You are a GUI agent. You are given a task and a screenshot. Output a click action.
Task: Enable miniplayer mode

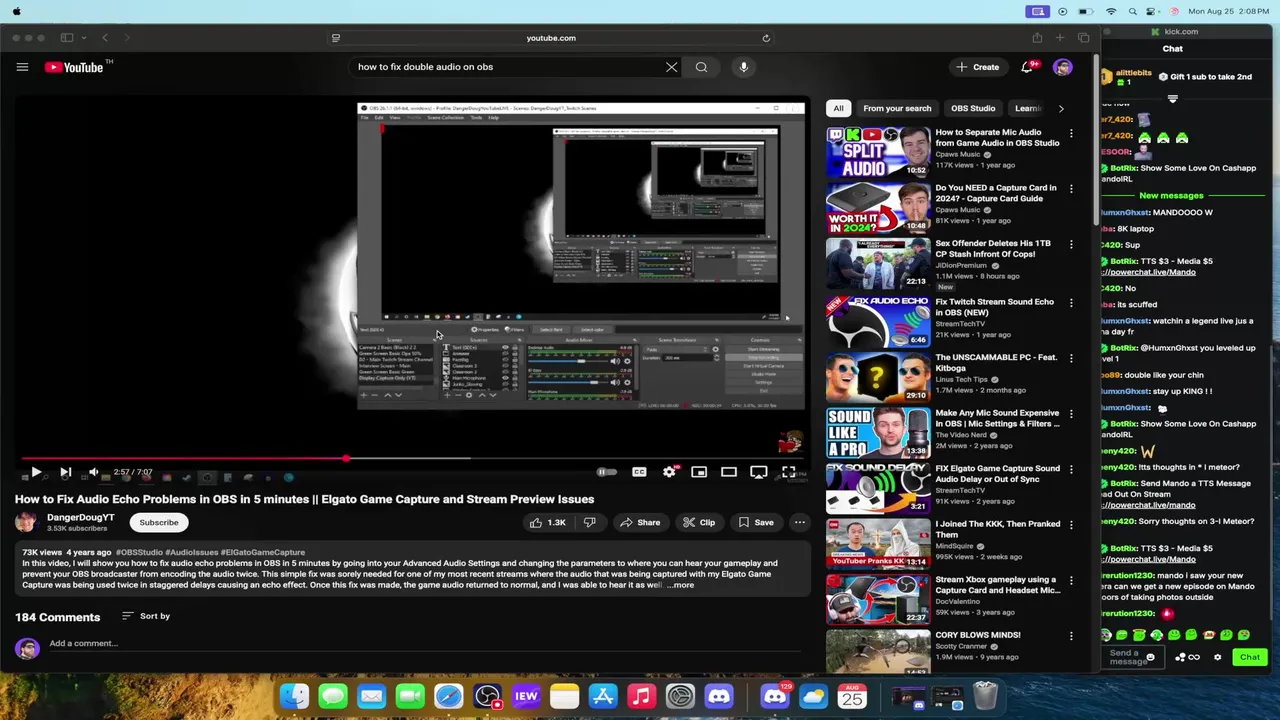[699, 472]
